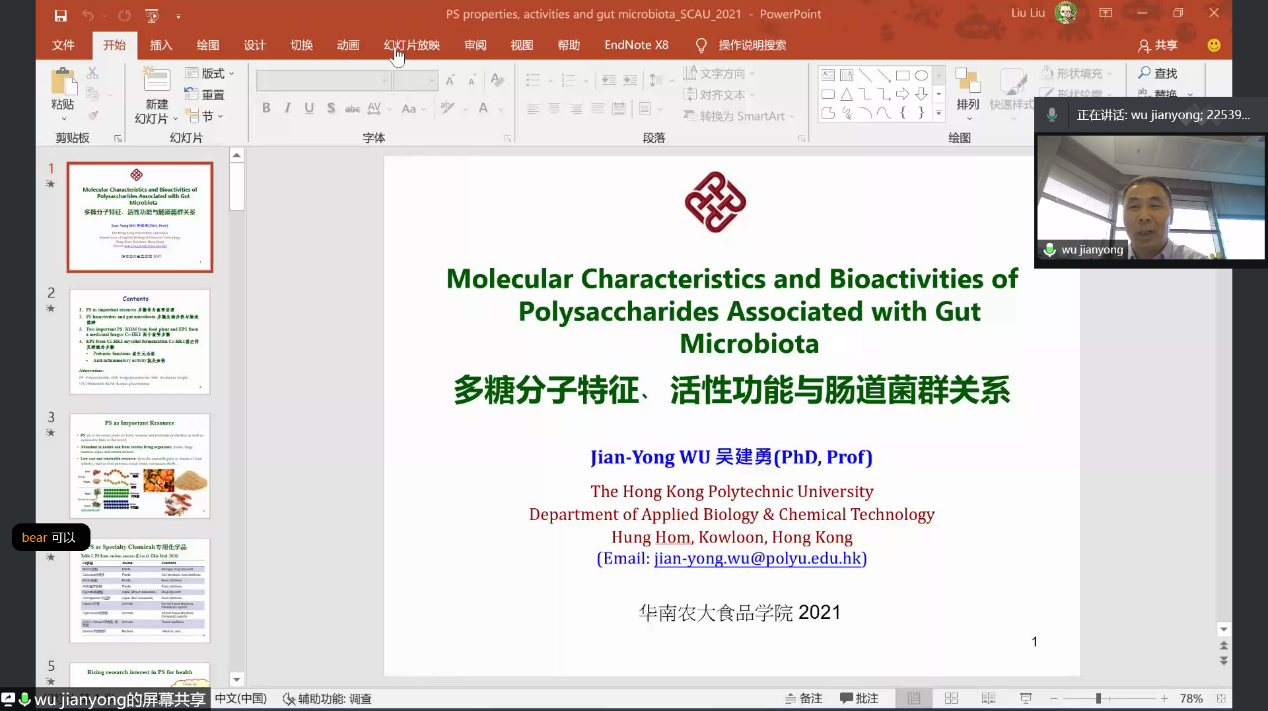
Task: Expand the Layout (版式) dropdown
Action: click(211, 73)
